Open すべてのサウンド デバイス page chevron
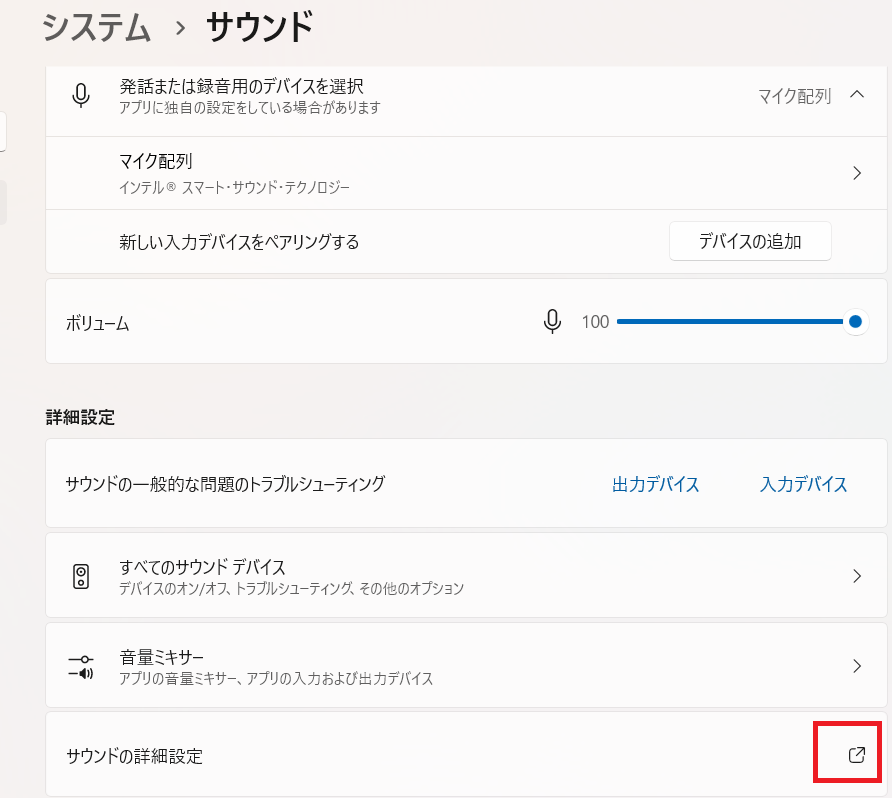892x798 pixels. click(857, 576)
